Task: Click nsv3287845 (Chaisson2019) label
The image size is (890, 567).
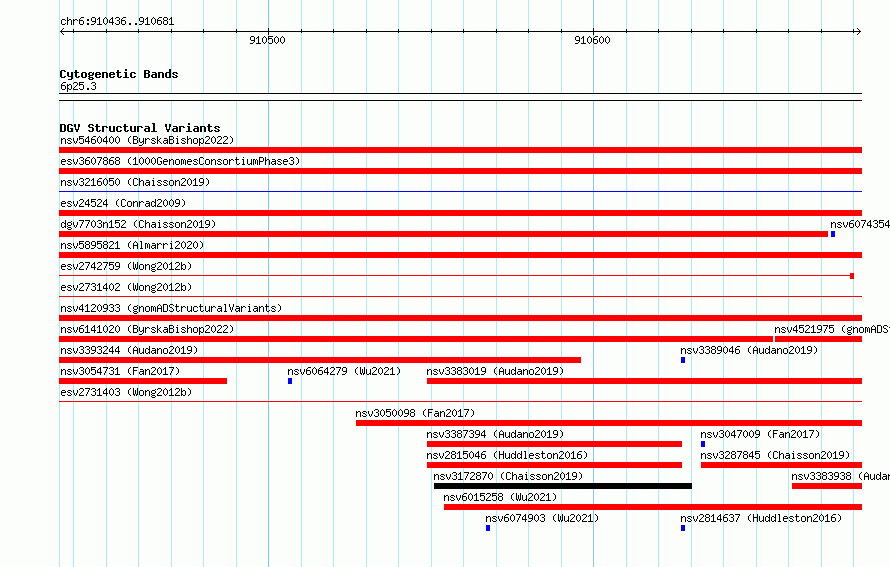Action: (x=775, y=455)
